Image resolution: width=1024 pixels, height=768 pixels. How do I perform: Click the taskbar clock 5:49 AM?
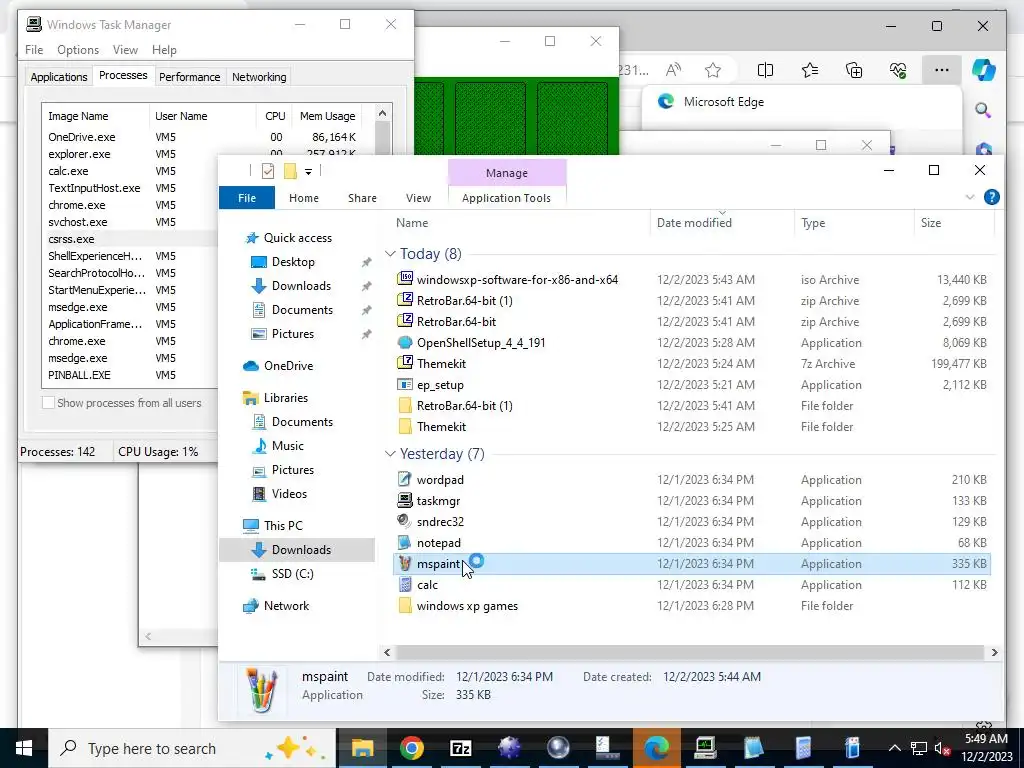point(985,739)
